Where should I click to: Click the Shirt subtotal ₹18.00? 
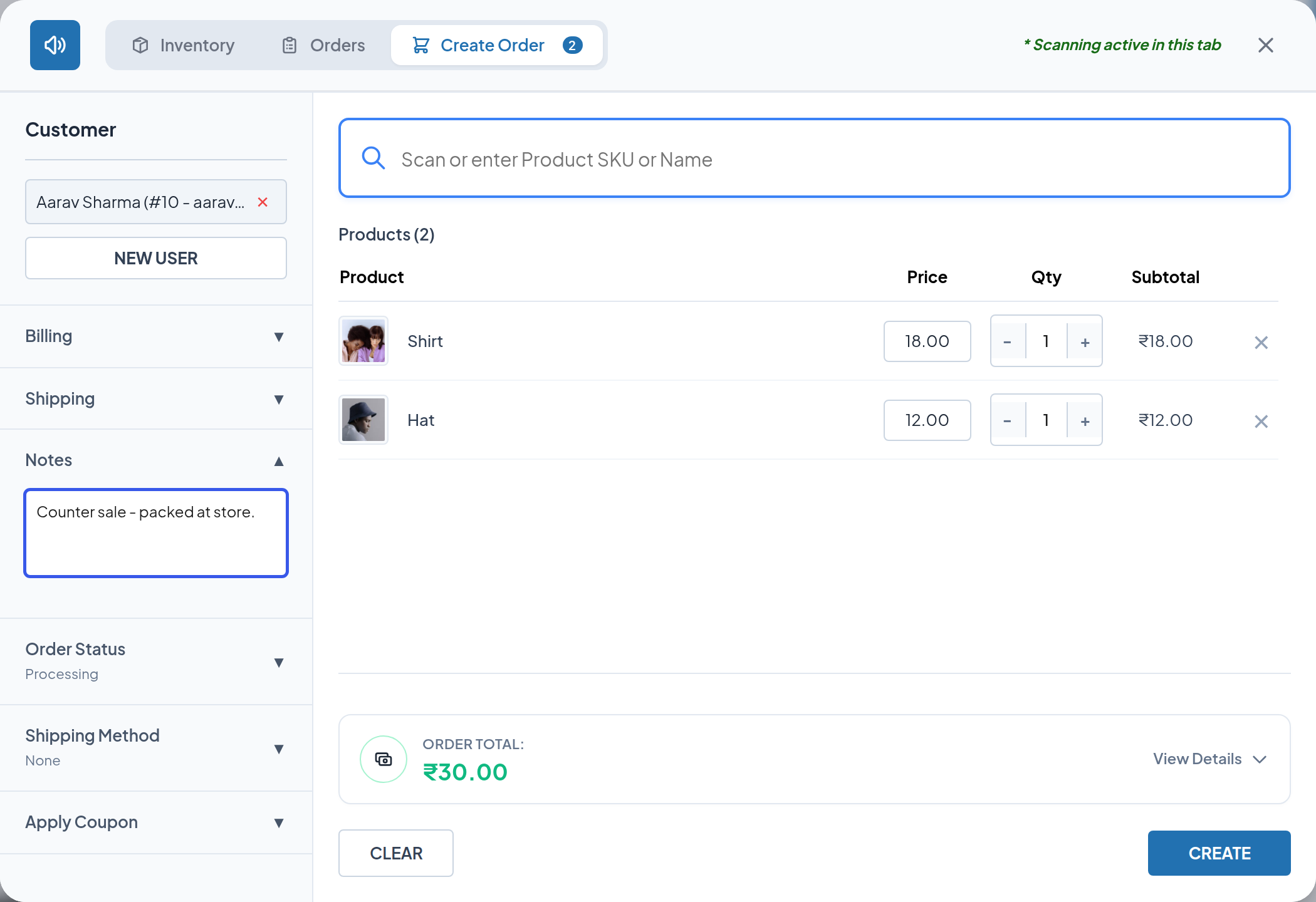pyautogui.click(x=1166, y=341)
